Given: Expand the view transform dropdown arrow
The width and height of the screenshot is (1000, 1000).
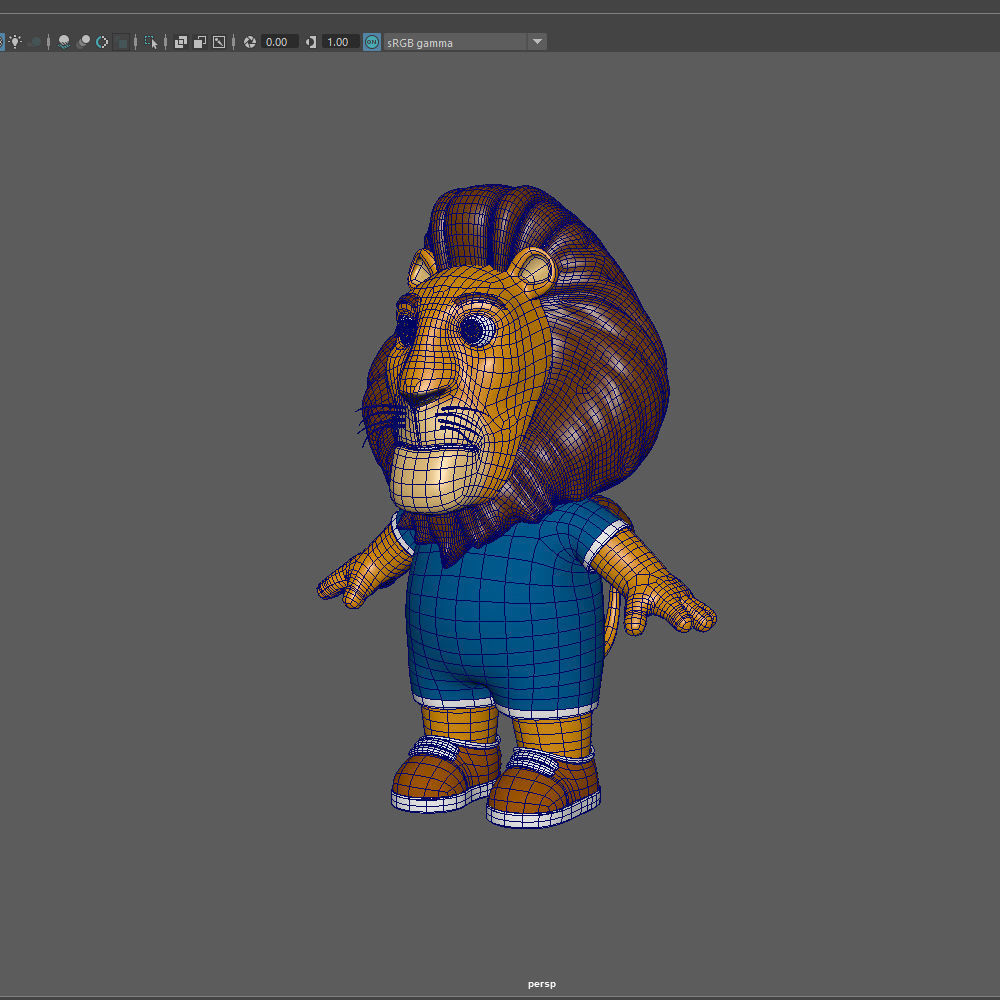Looking at the screenshot, I should (x=537, y=42).
